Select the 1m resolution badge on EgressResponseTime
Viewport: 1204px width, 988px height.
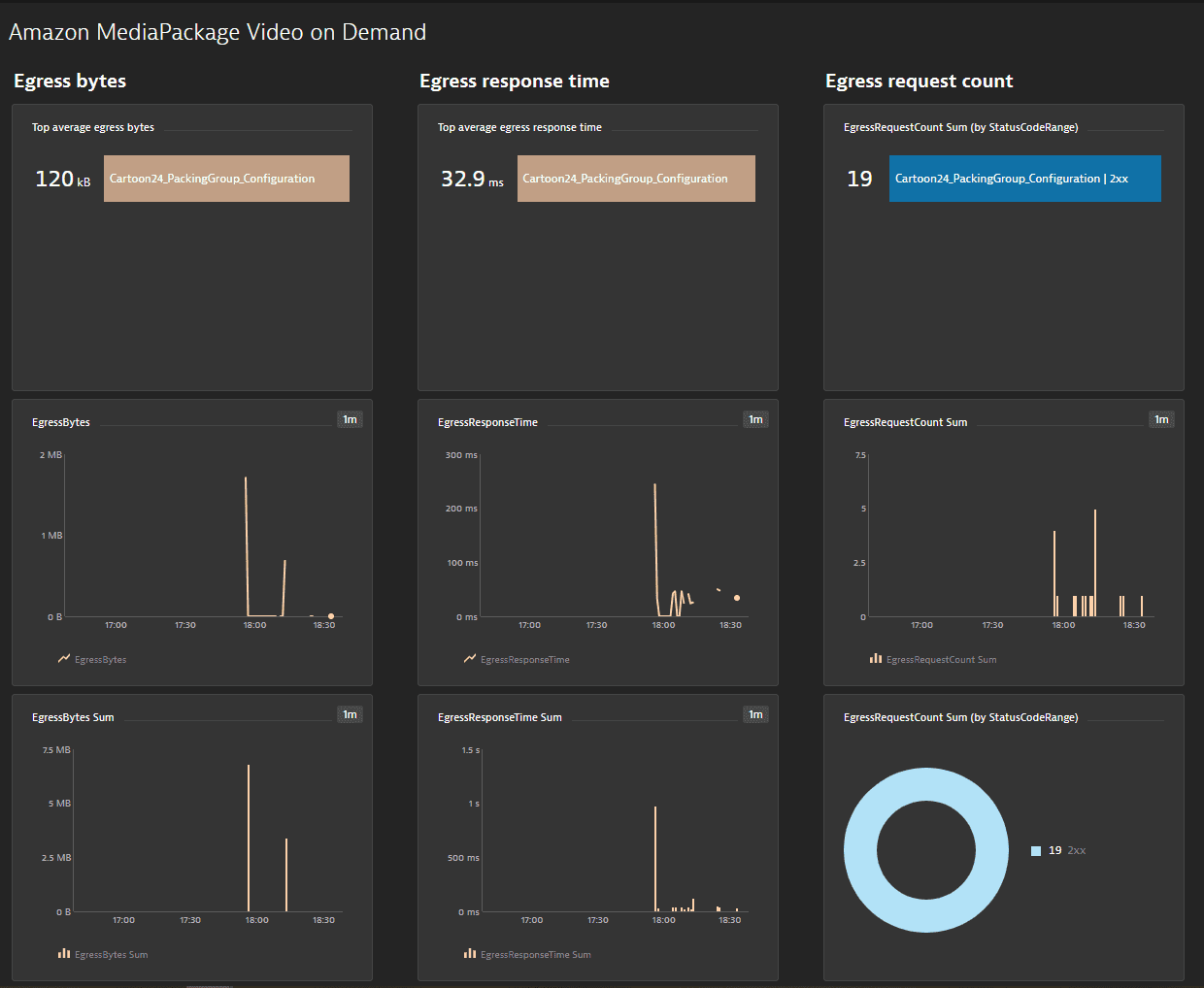point(755,419)
